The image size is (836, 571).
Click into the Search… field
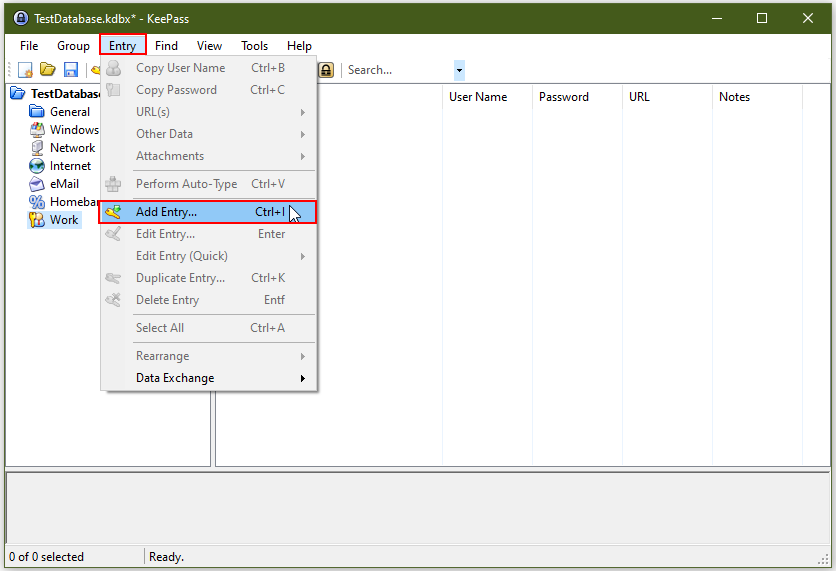coord(400,70)
